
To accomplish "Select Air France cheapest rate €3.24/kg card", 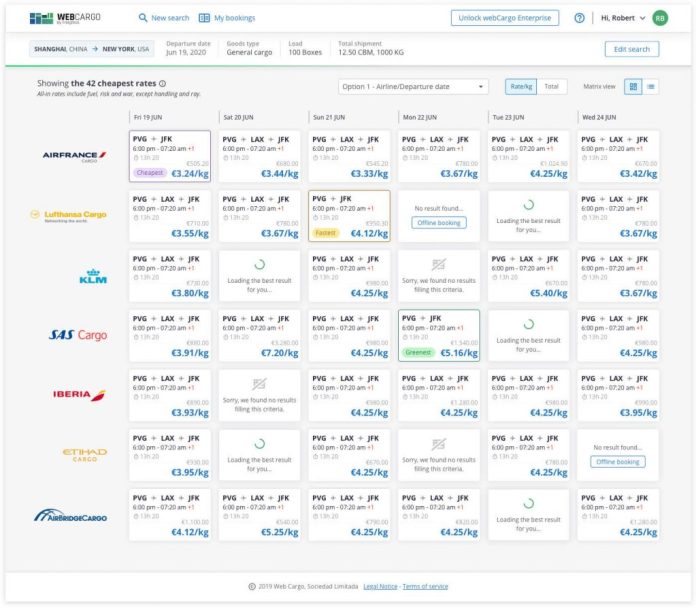I will click(x=170, y=156).
